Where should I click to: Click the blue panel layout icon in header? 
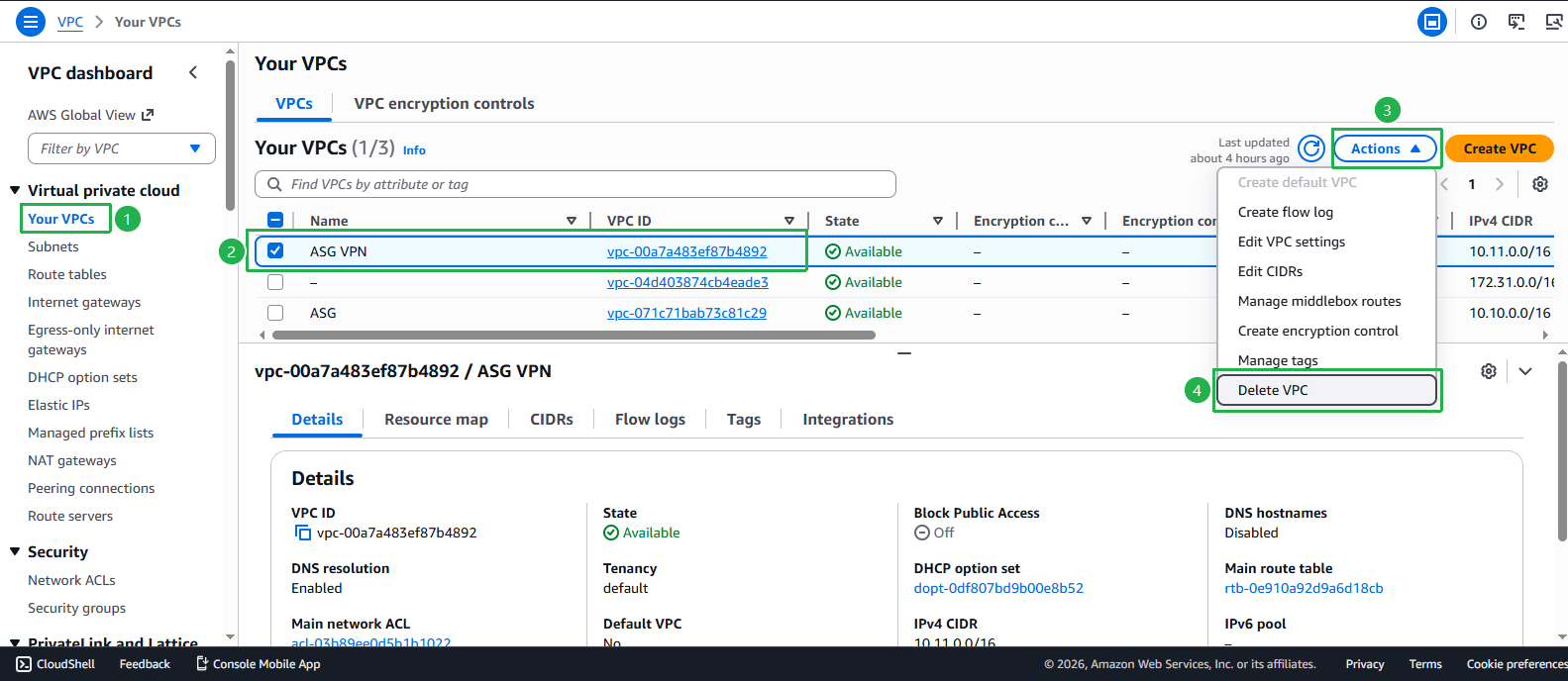click(x=1431, y=22)
